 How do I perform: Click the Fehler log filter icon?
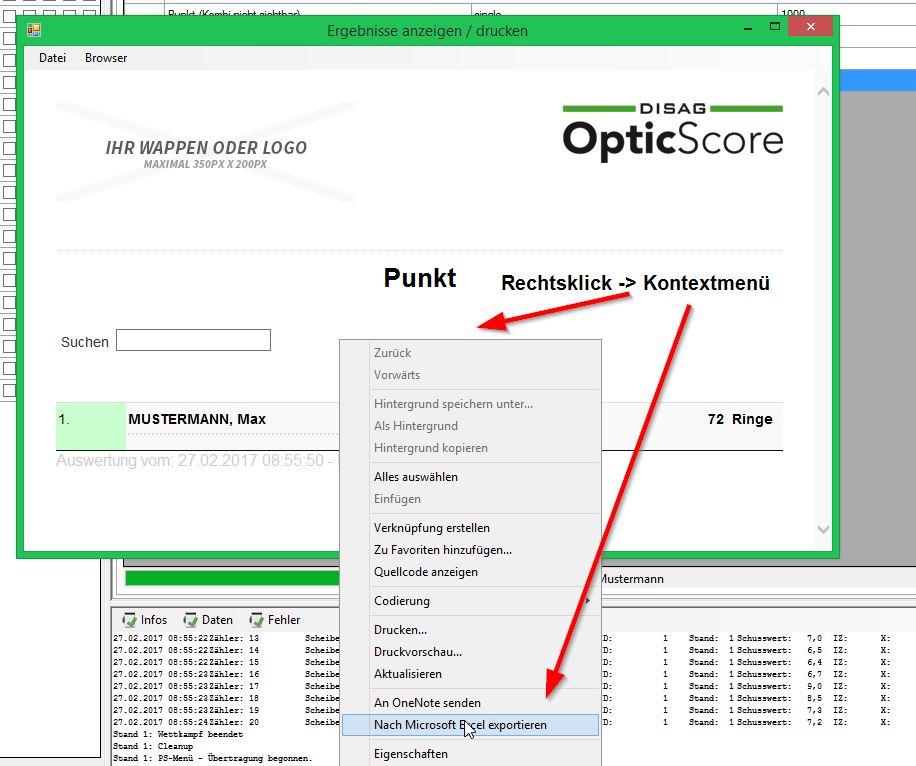(x=257, y=620)
